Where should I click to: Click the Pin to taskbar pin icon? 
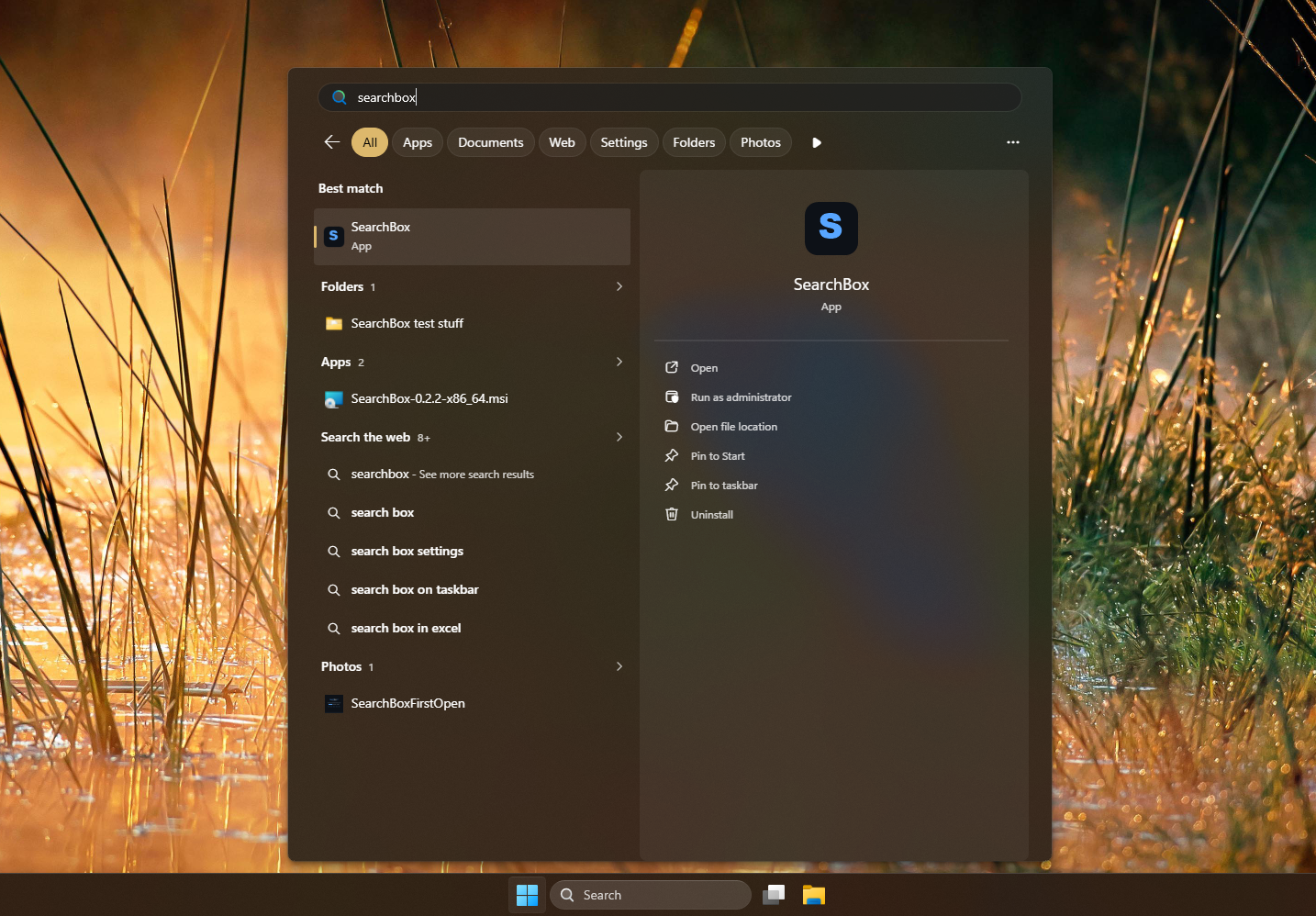click(x=672, y=486)
